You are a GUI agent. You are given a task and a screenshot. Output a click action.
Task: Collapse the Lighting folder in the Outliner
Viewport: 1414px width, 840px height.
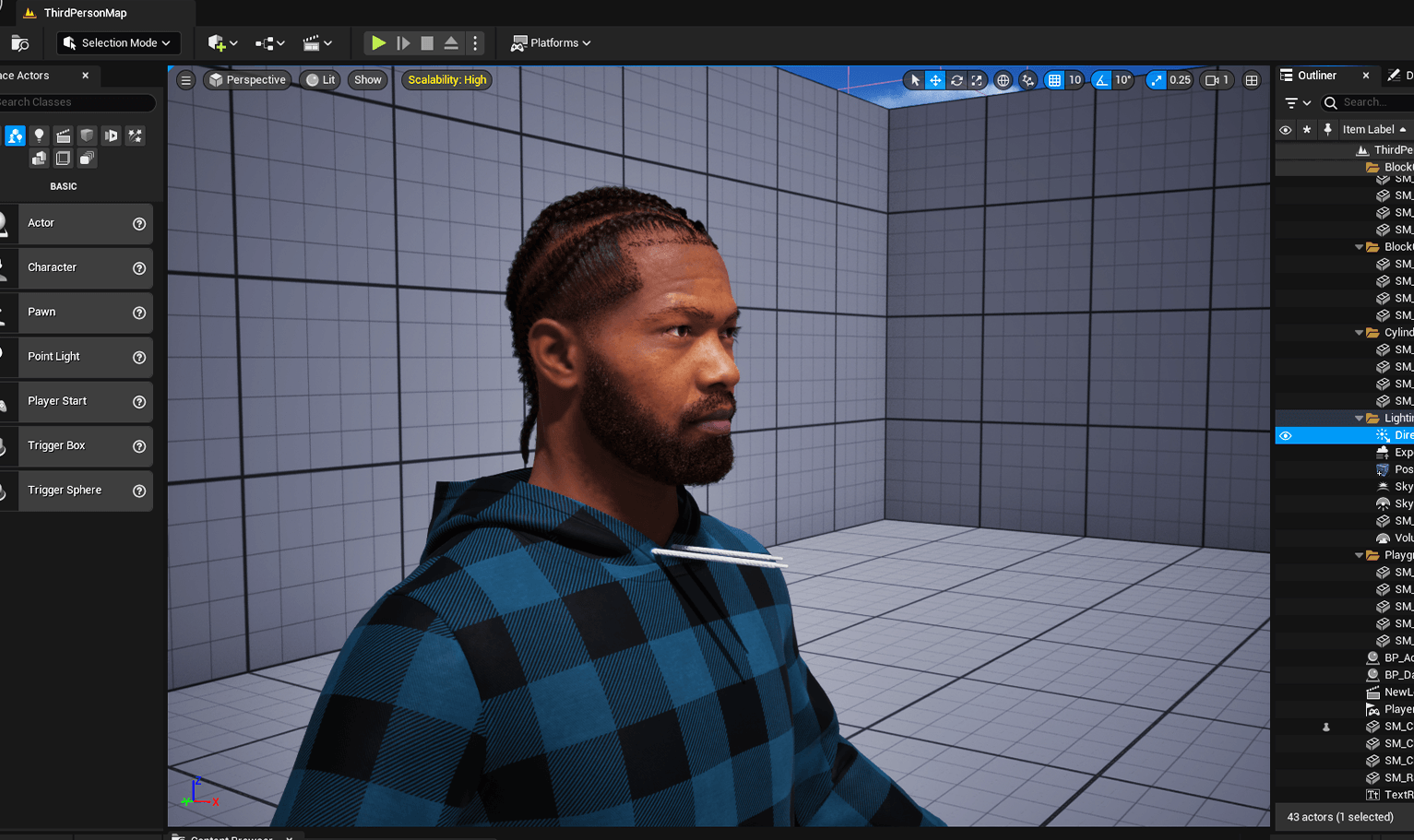point(1359,418)
